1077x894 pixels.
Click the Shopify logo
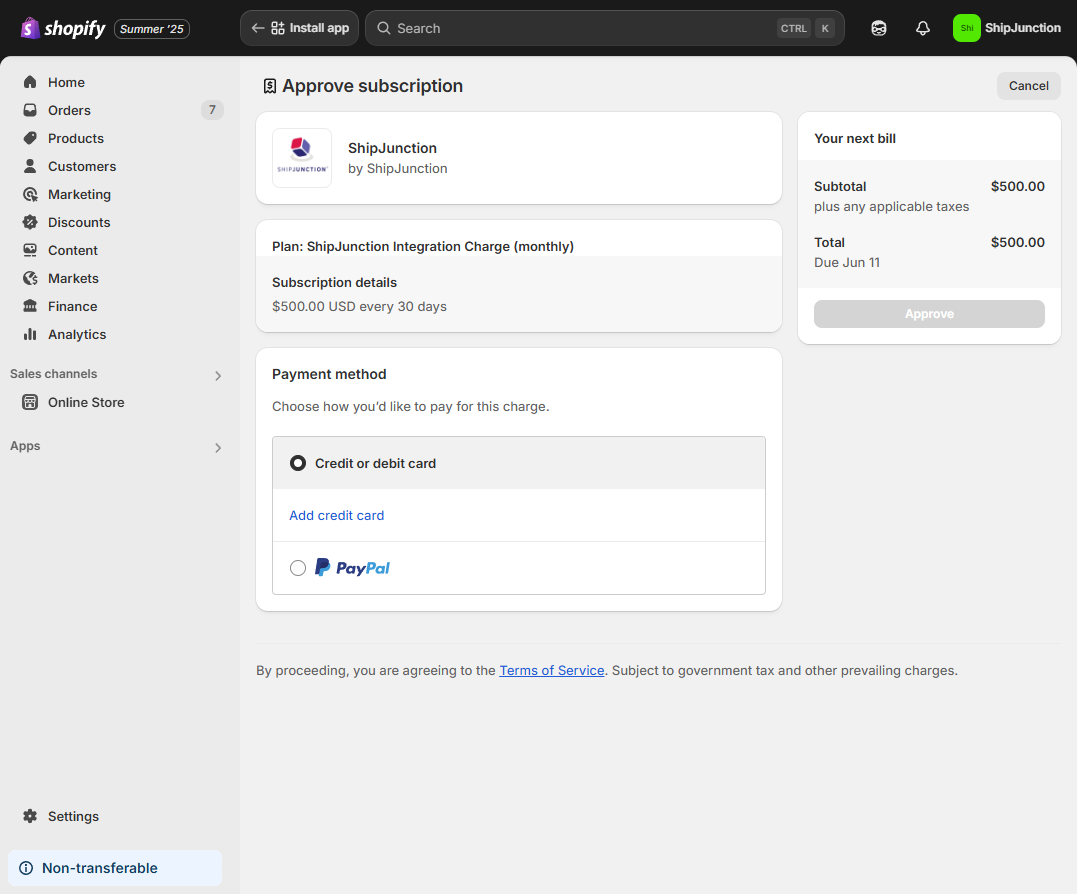point(63,28)
